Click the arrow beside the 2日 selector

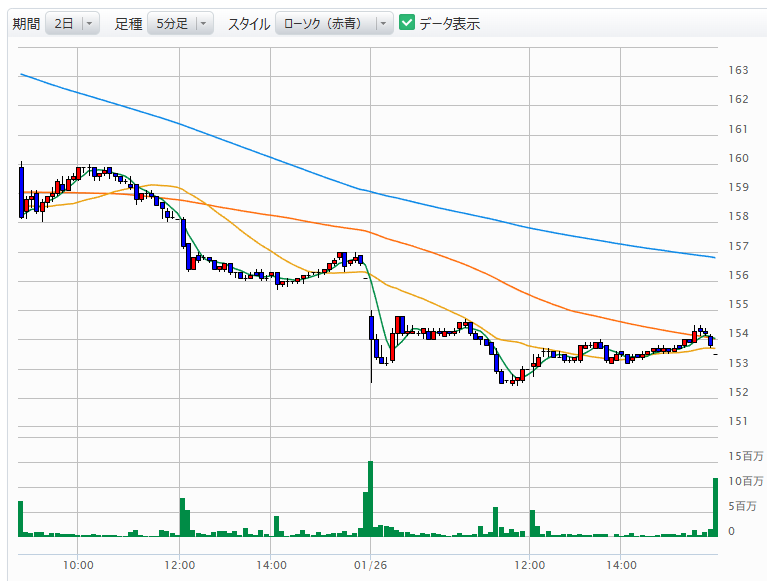[90, 23]
